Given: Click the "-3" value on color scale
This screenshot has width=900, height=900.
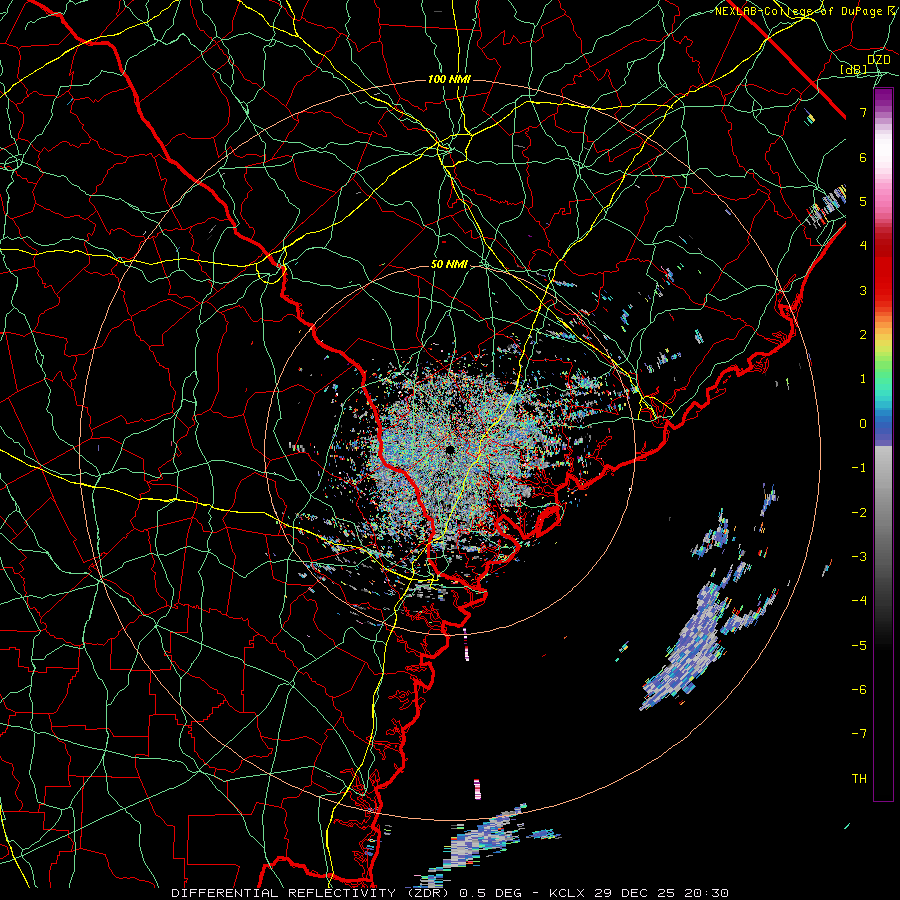Looking at the screenshot, I should coord(859,557).
